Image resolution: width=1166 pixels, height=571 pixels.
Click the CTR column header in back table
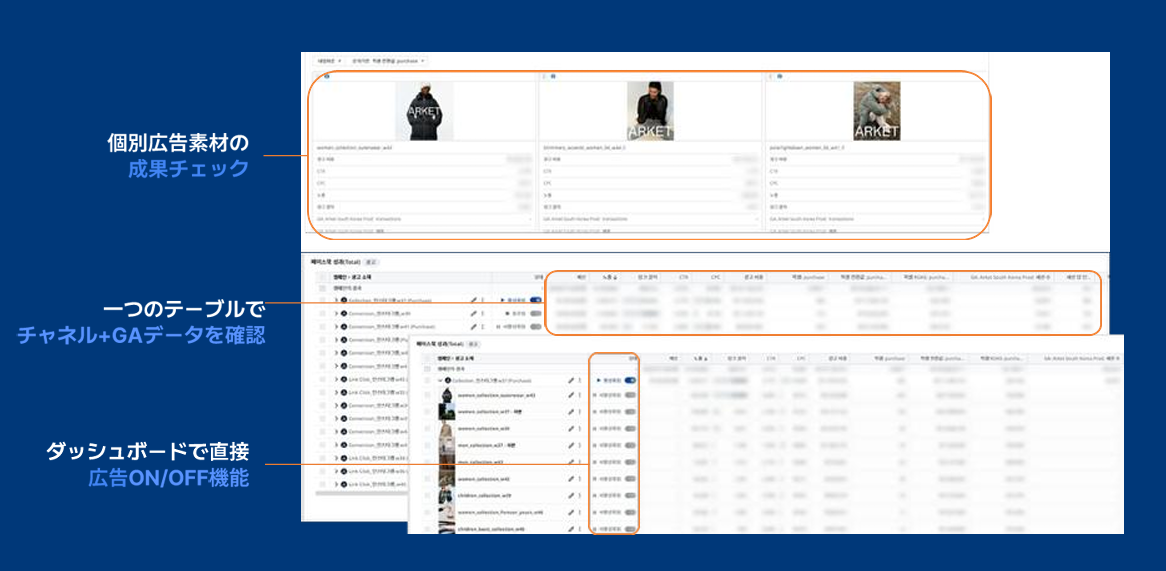[683, 277]
